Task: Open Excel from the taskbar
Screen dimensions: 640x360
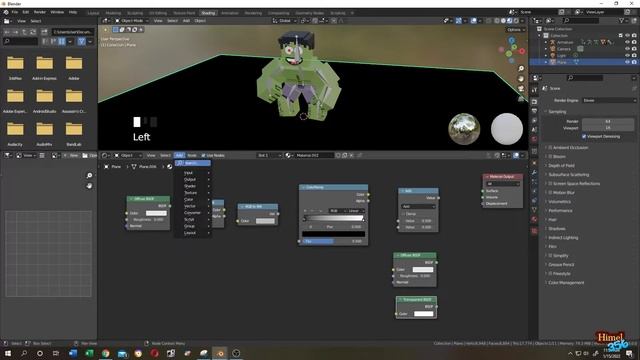Action: pos(89,353)
